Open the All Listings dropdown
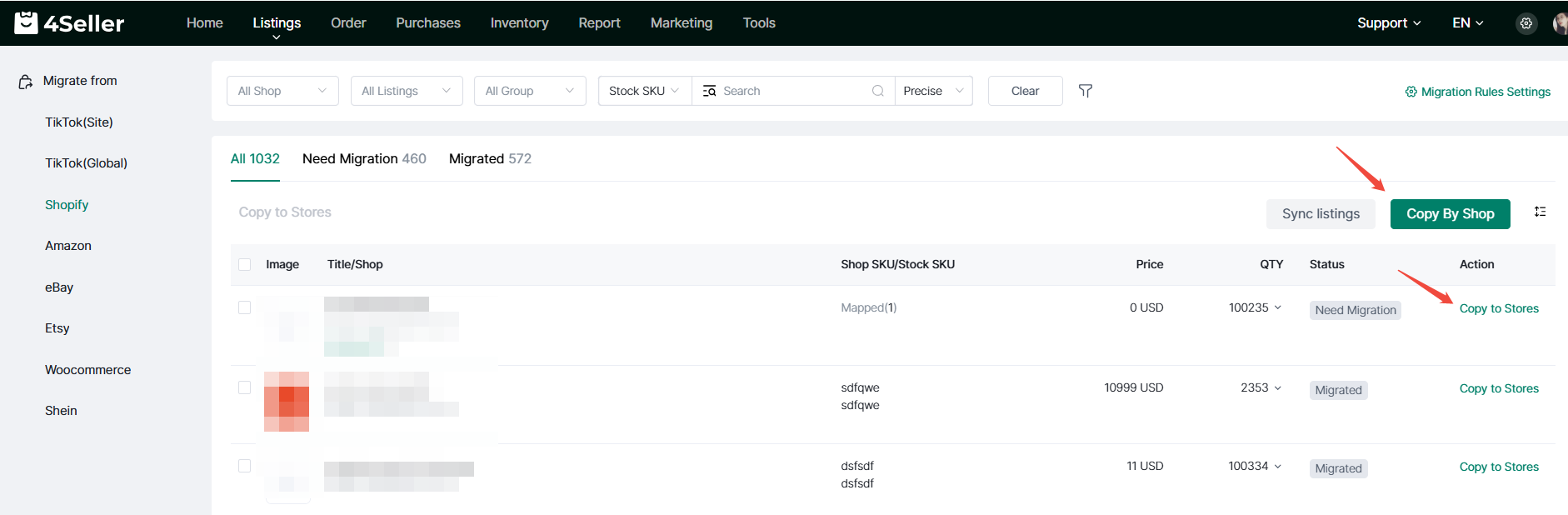The width and height of the screenshot is (1568, 515). [x=407, y=91]
